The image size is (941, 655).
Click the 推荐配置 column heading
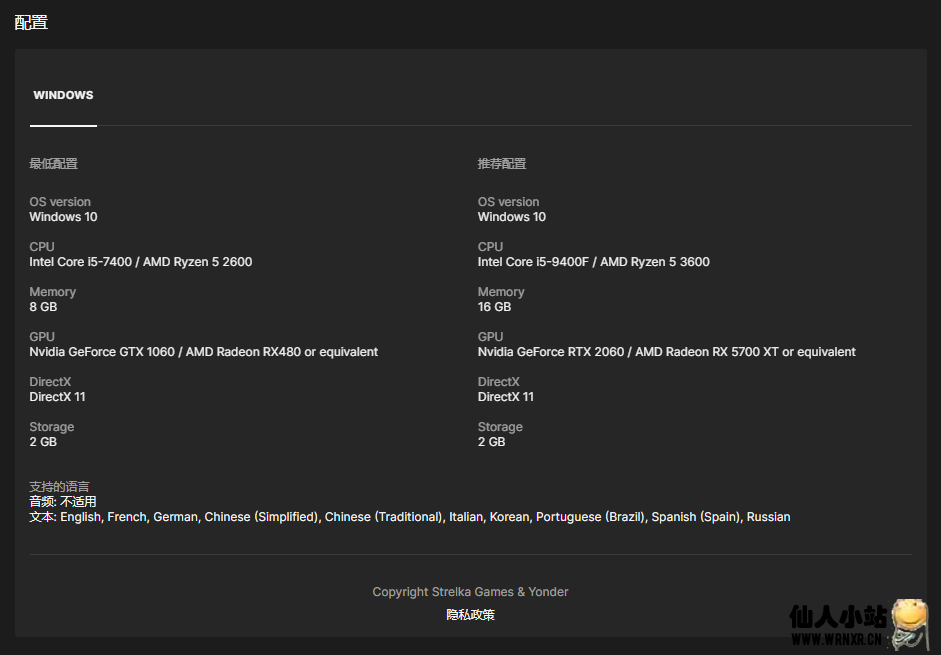point(501,164)
